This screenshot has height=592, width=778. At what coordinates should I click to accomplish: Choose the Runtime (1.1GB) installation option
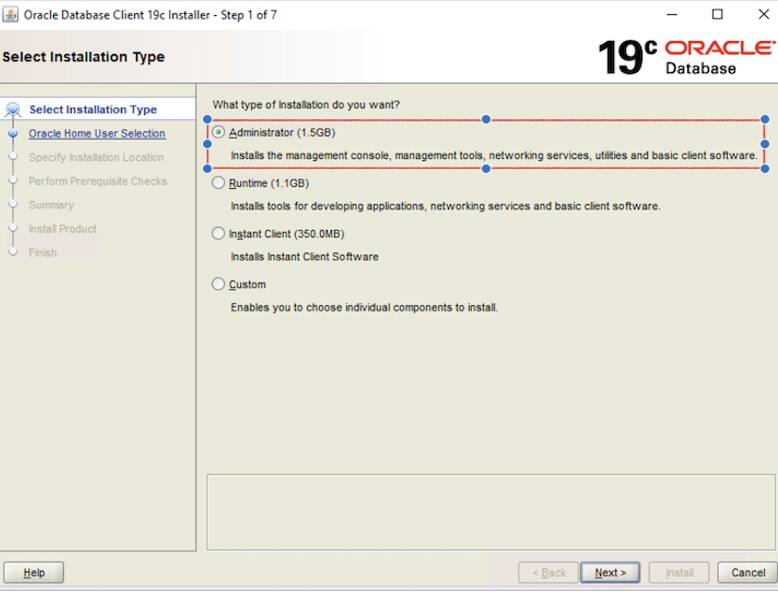click(x=218, y=183)
